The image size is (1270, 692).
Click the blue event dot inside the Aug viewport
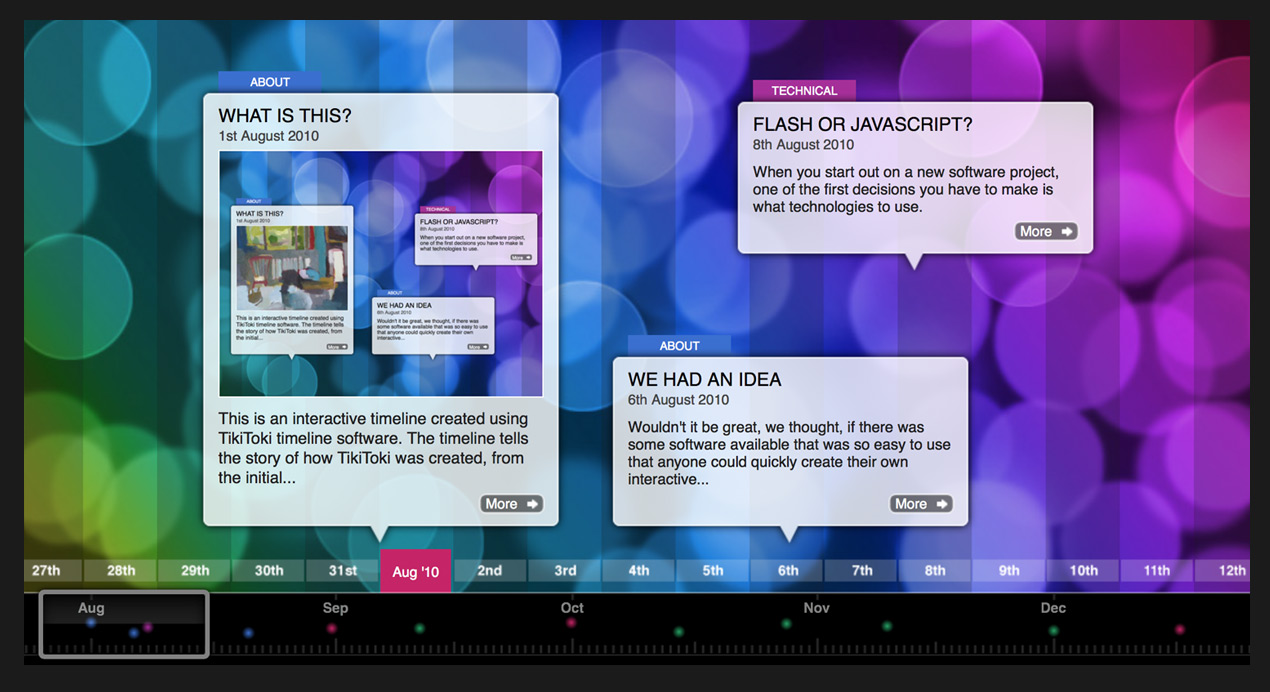click(x=91, y=622)
